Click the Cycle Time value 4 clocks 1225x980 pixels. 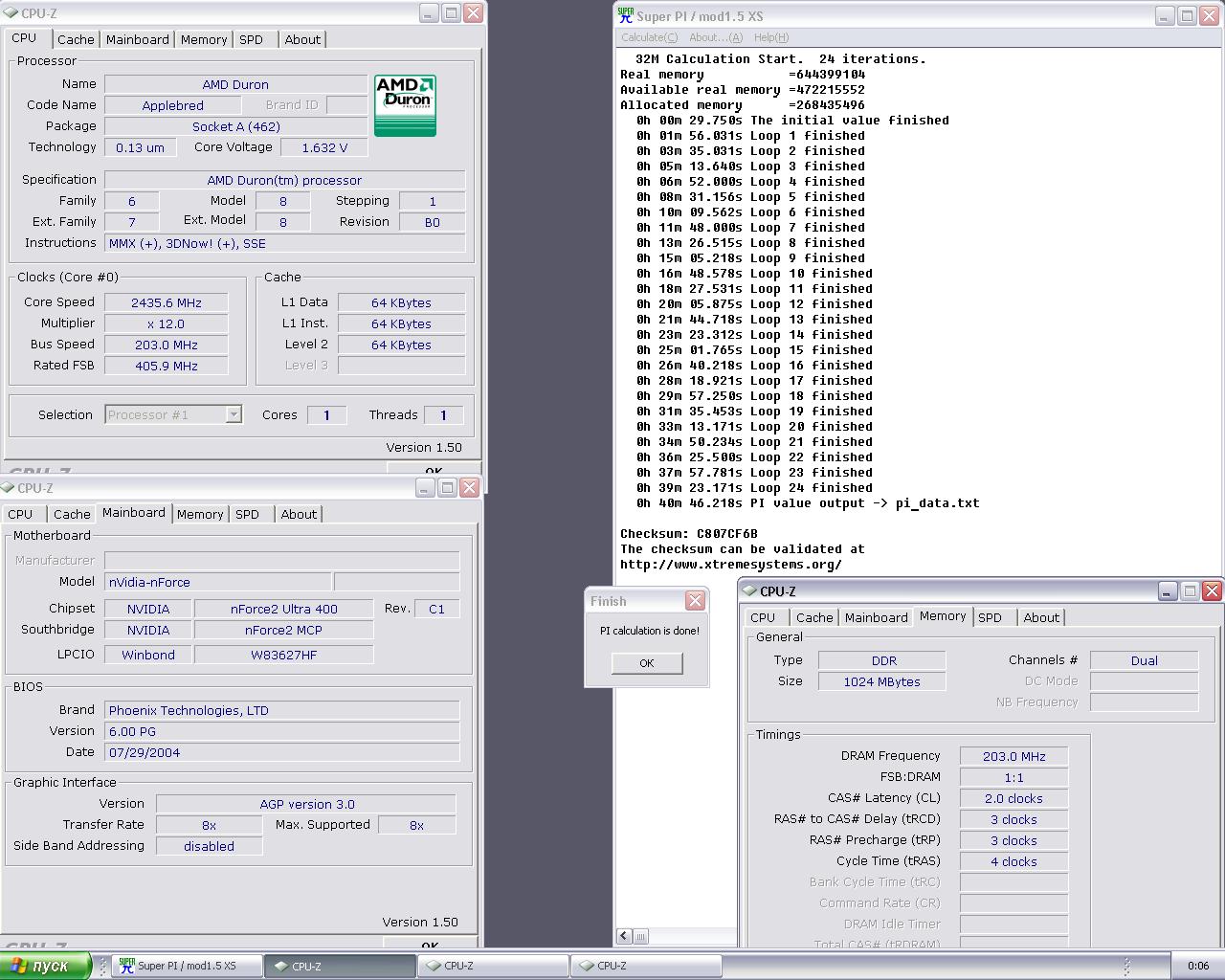pos(1013,861)
